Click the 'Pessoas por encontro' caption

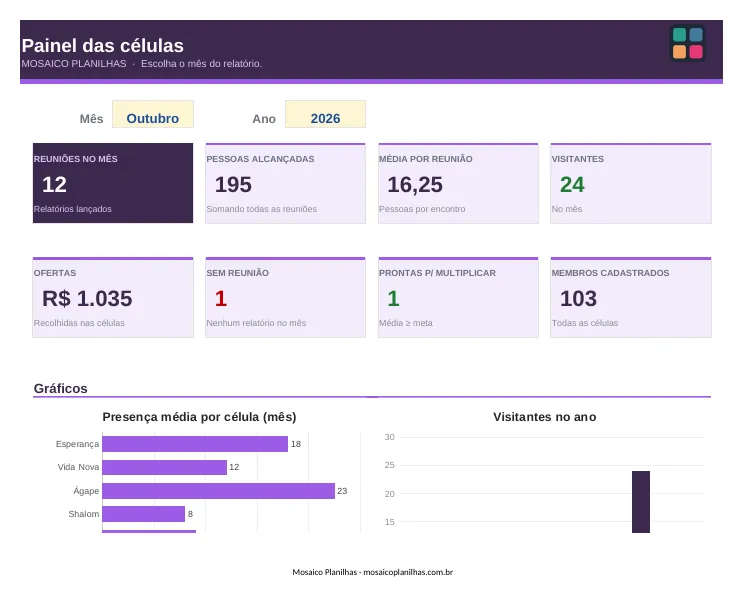422,209
